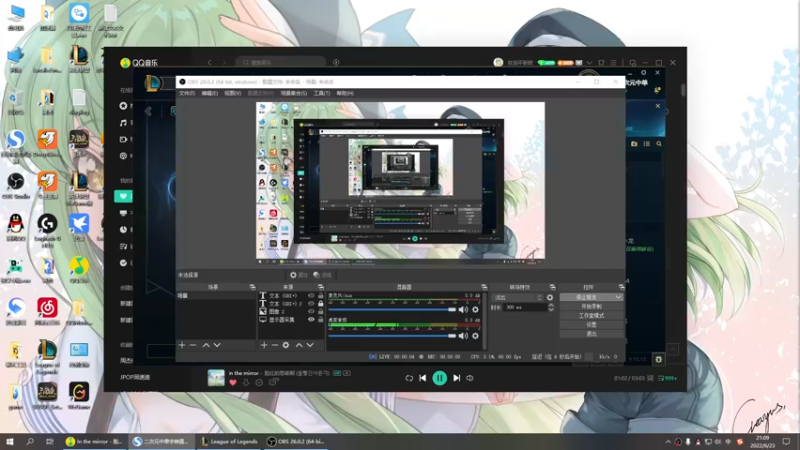The width and height of the screenshot is (800, 450).
Task: Click Exit button in OBS controls
Action: coord(591,334)
